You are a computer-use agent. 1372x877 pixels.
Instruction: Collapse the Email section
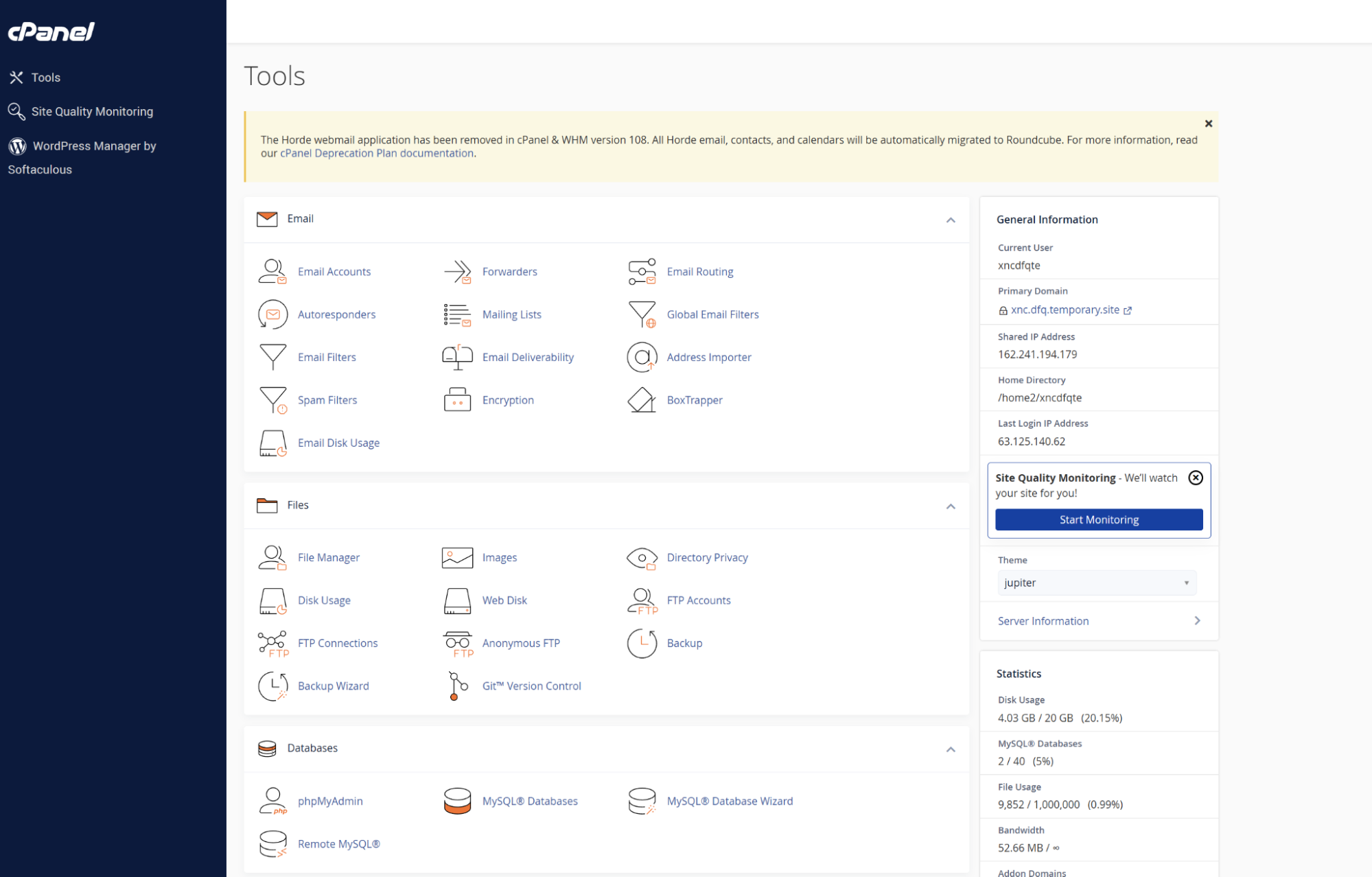click(x=951, y=220)
